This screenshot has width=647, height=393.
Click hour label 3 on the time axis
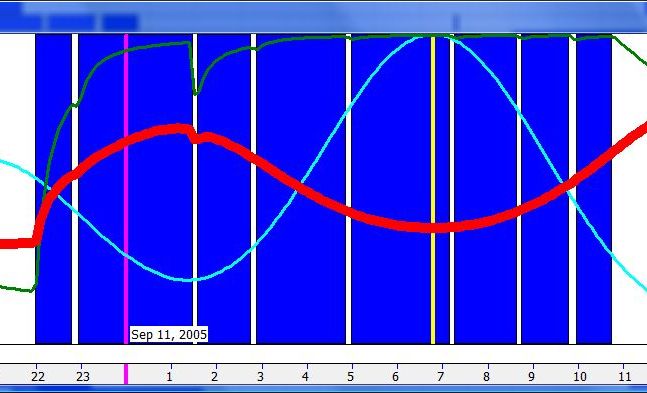[x=260, y=377]
